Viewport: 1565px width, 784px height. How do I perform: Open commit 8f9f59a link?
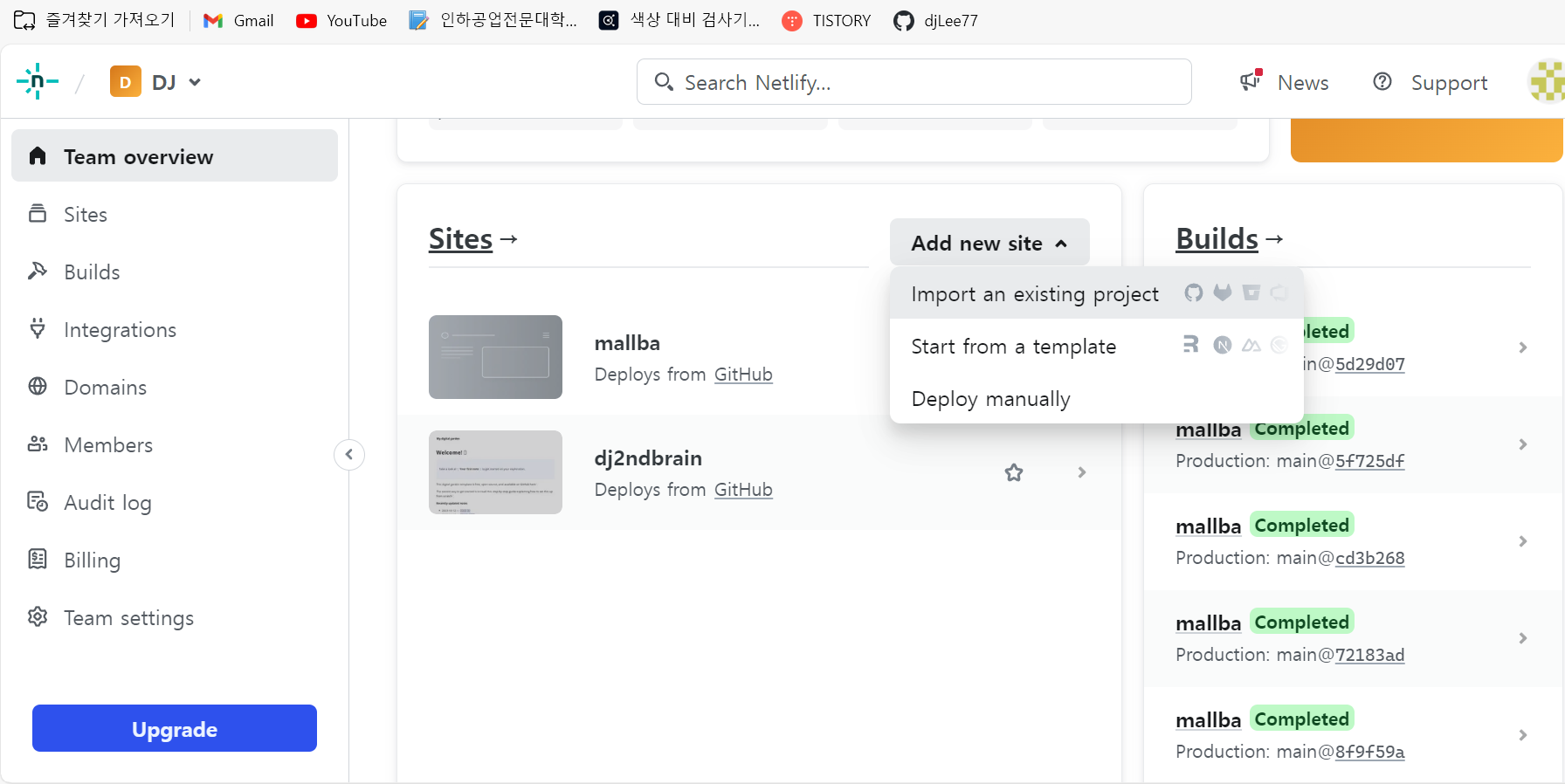point(1369,752)
